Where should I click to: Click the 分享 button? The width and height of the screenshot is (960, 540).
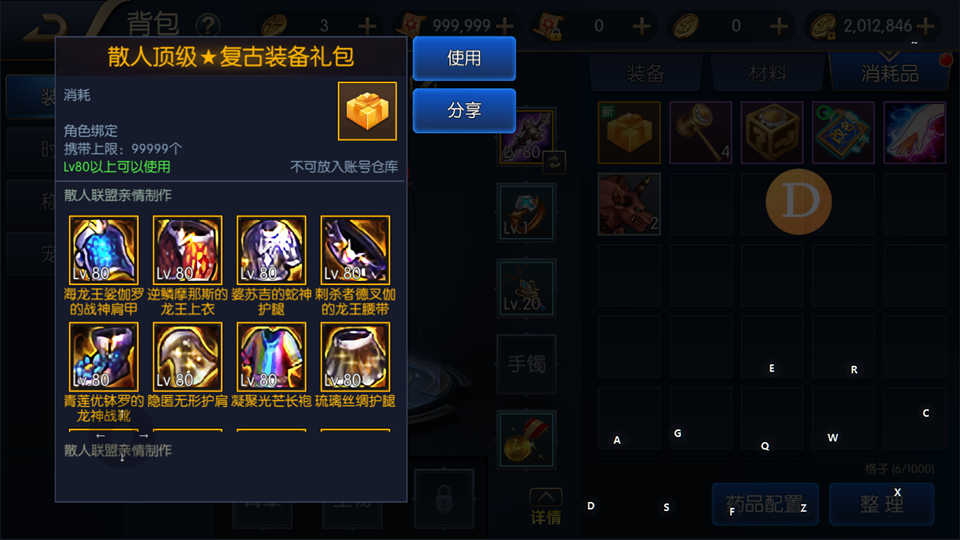[x=464, y=110]
